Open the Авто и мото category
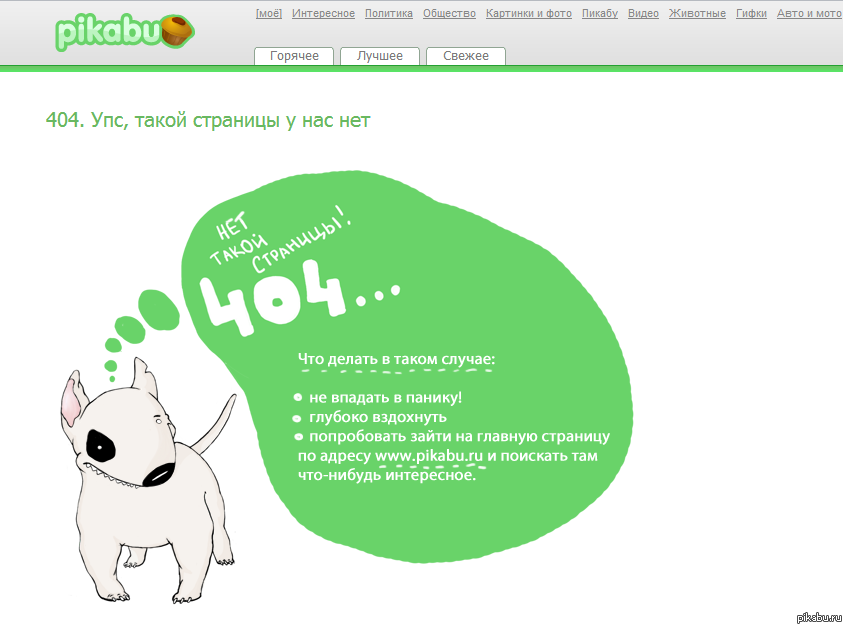 (x=809, y=14)
